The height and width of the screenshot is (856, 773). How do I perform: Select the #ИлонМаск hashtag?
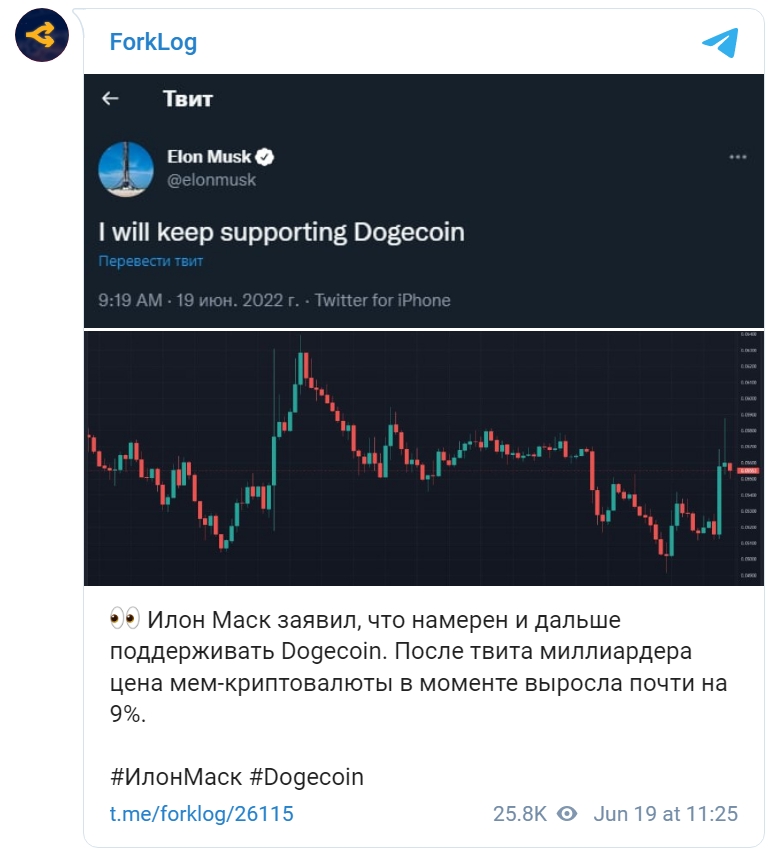176,777
